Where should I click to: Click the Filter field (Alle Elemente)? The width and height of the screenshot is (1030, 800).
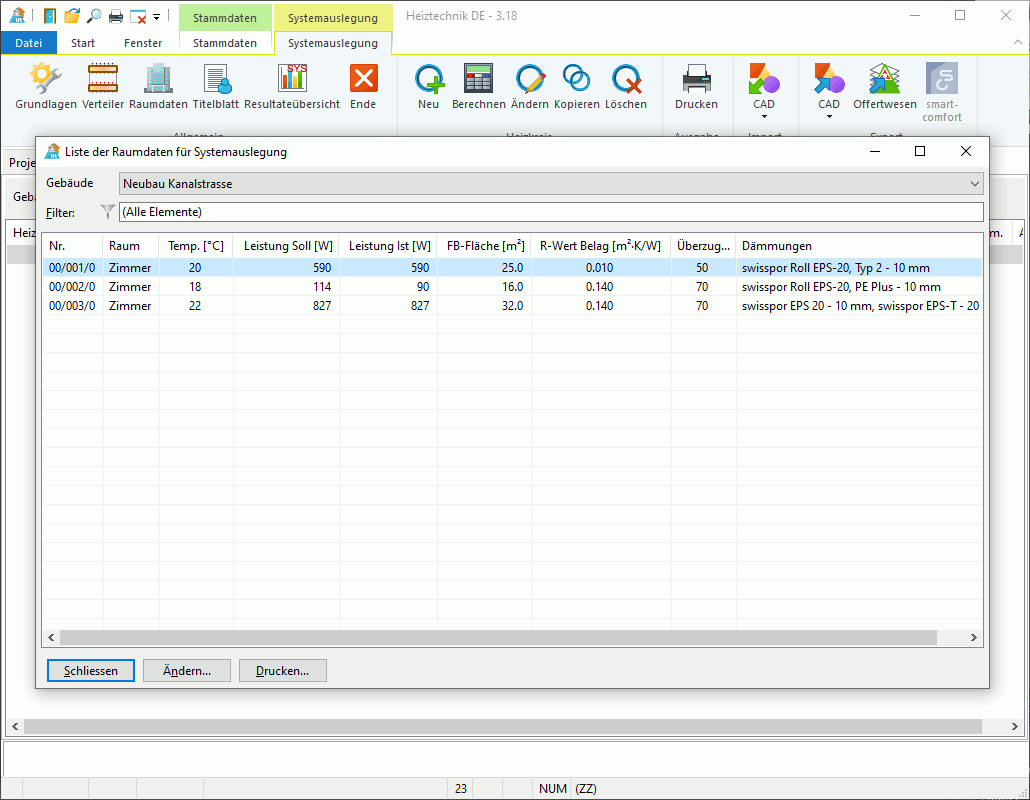(x=550, y=211)
